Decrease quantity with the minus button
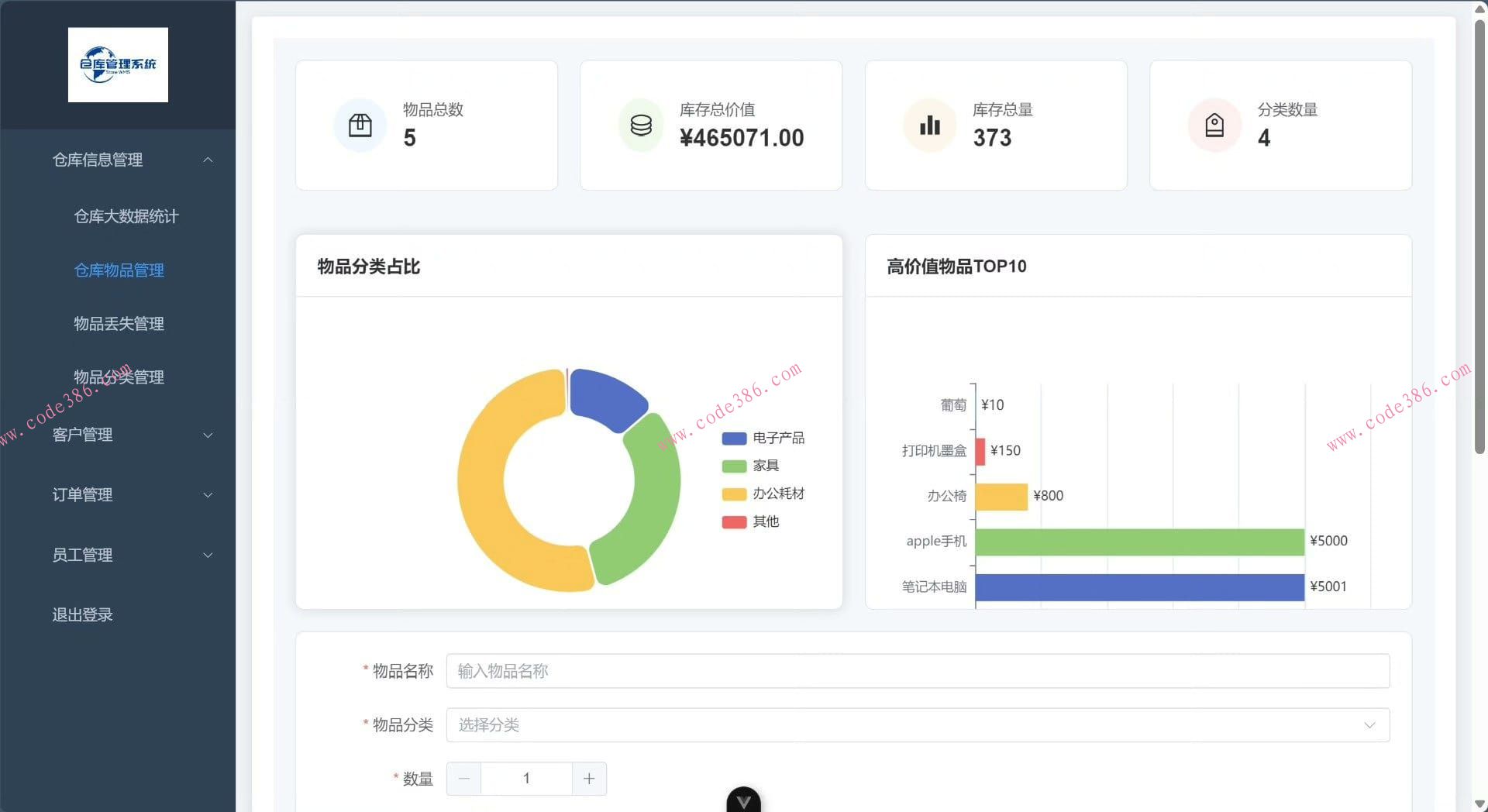The image size is (1488, 812). coord(464,779)
